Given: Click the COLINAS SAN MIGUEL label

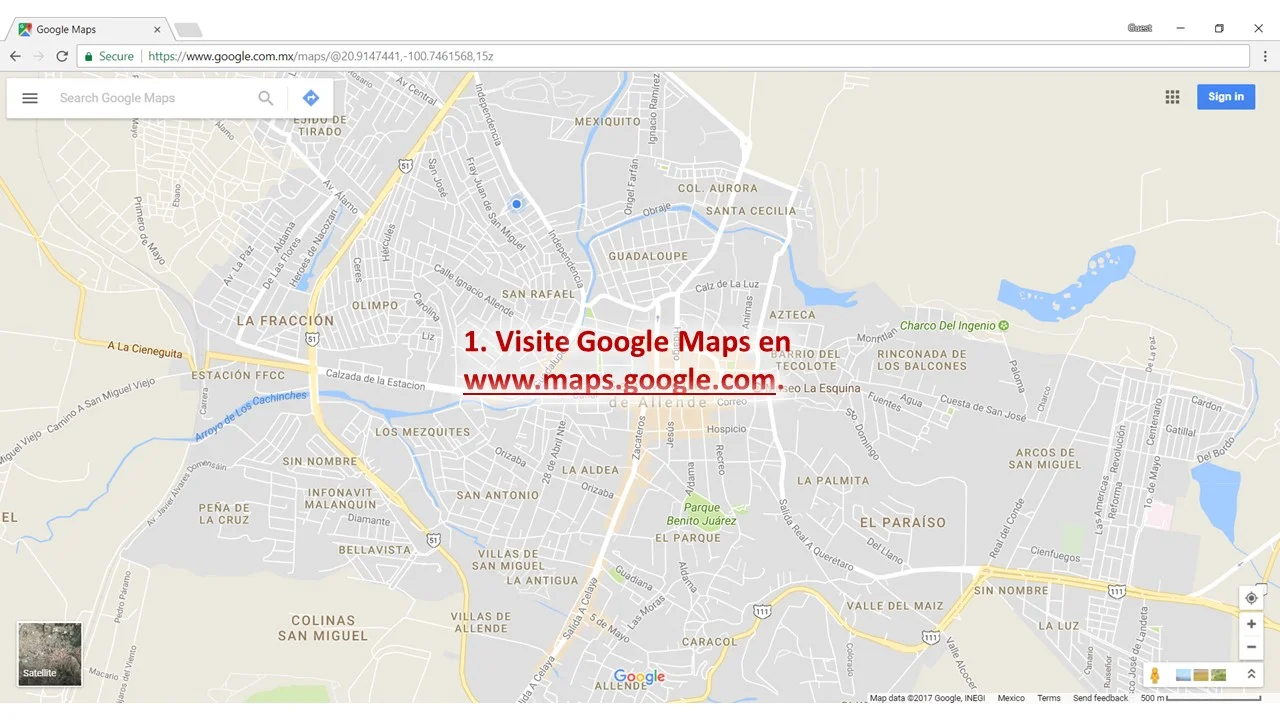Looking at the screenshot, I should point(323,628).
